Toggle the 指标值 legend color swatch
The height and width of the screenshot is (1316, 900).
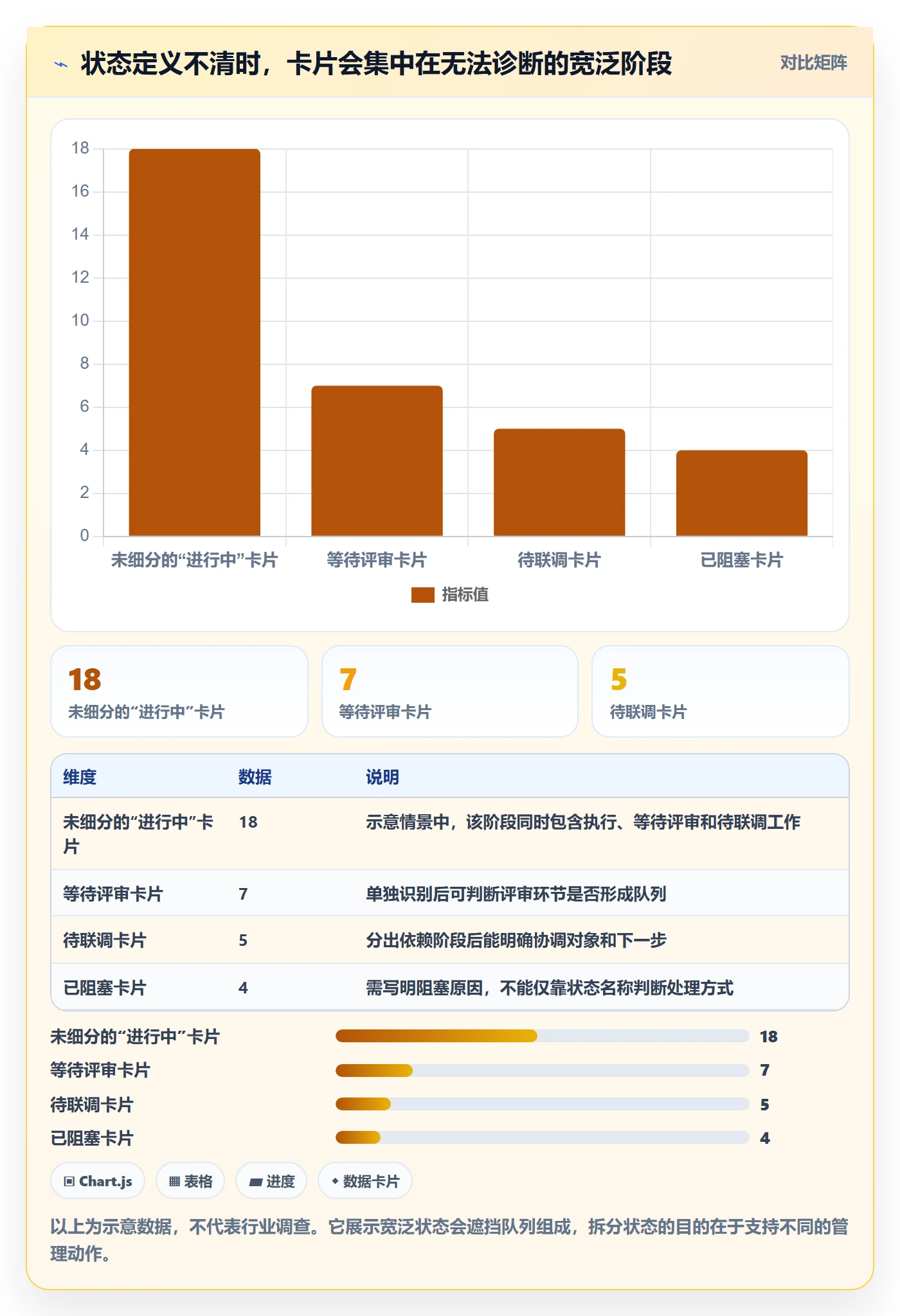pyautogui.click(x=423, y=595)
